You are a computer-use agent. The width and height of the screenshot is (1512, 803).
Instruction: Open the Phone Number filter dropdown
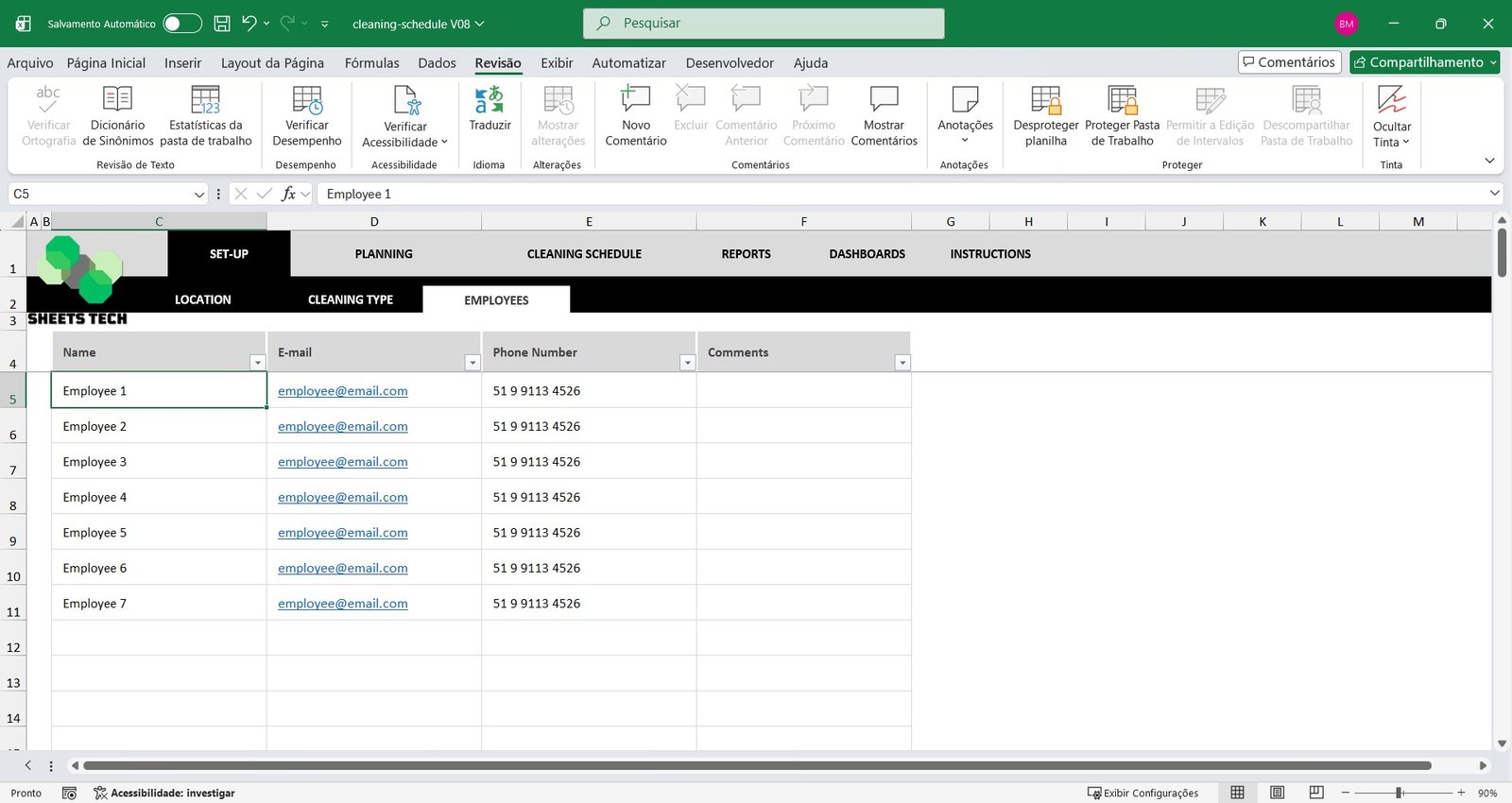pos(687,363)
